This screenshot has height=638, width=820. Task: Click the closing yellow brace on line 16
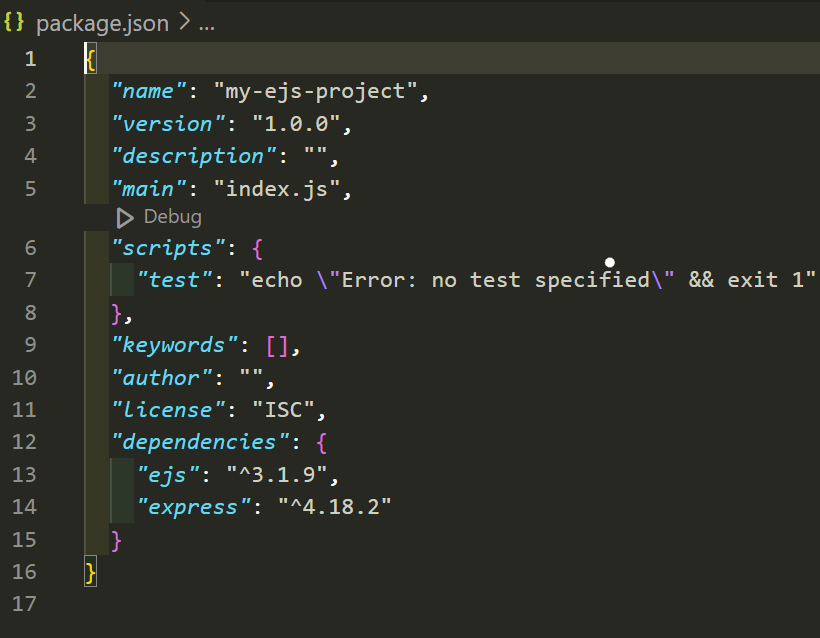pyautogui.click(x=90, y=572)
